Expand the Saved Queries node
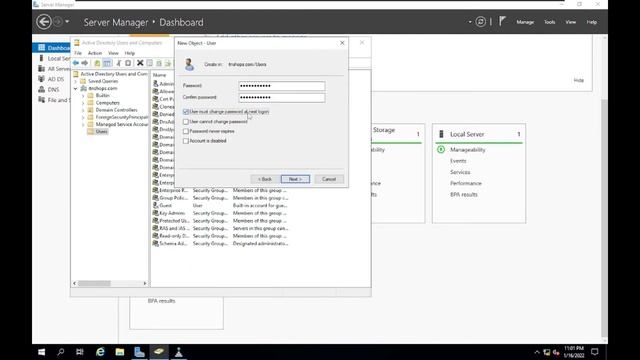Viewport: 640px width, 360px height. coord(76,81)
